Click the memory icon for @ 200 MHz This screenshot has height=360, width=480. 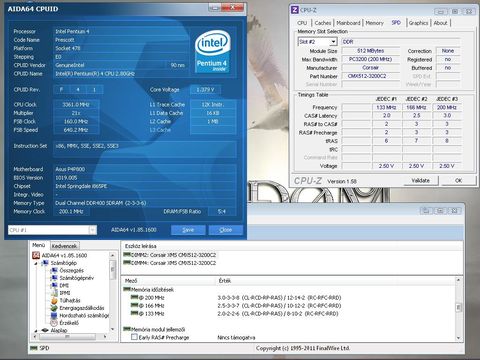click(134, 297)
